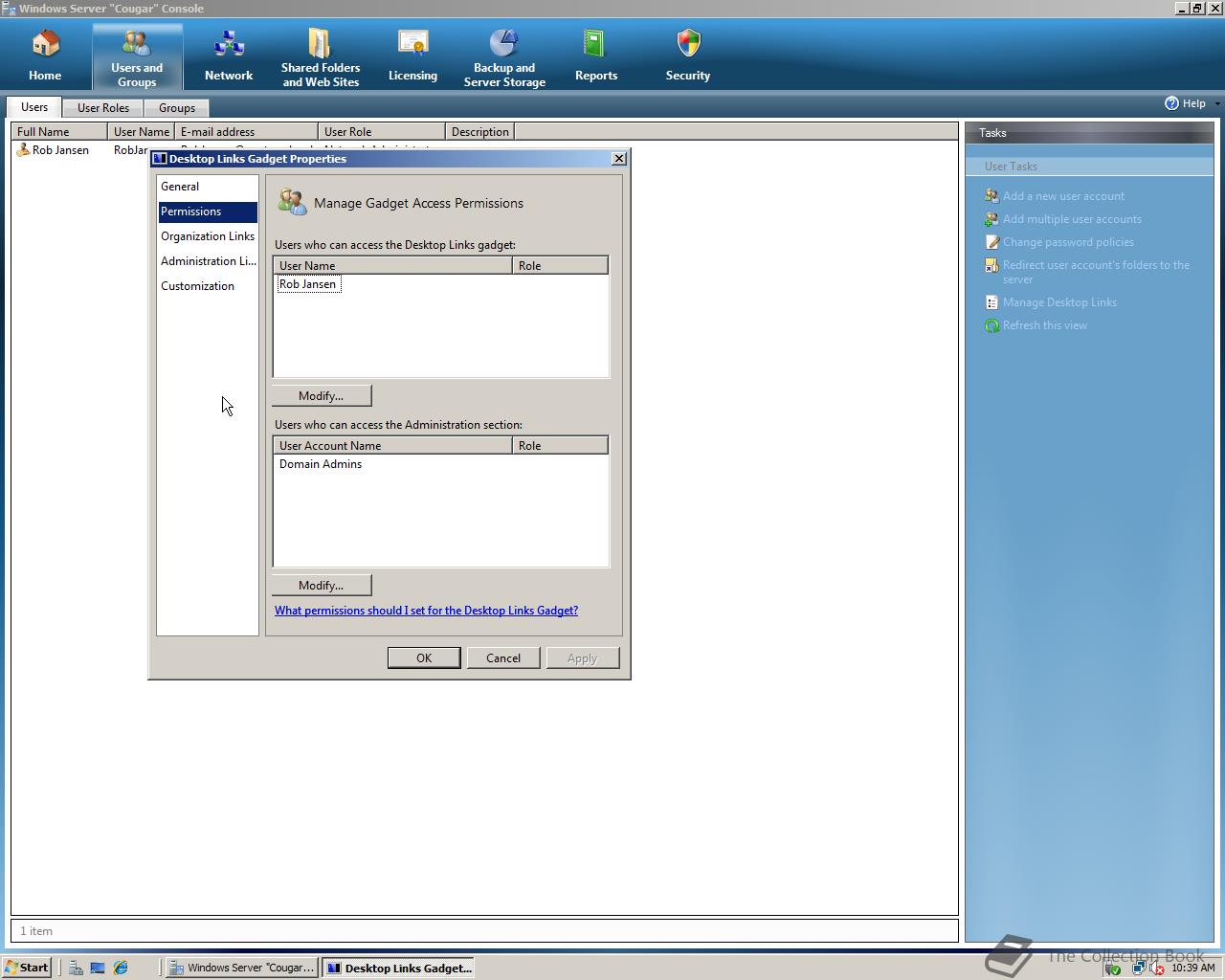The width and height of the screenshot is (1225, 980).
Task: Switch to the User Roles tab
Action: [x=103, y=108]
